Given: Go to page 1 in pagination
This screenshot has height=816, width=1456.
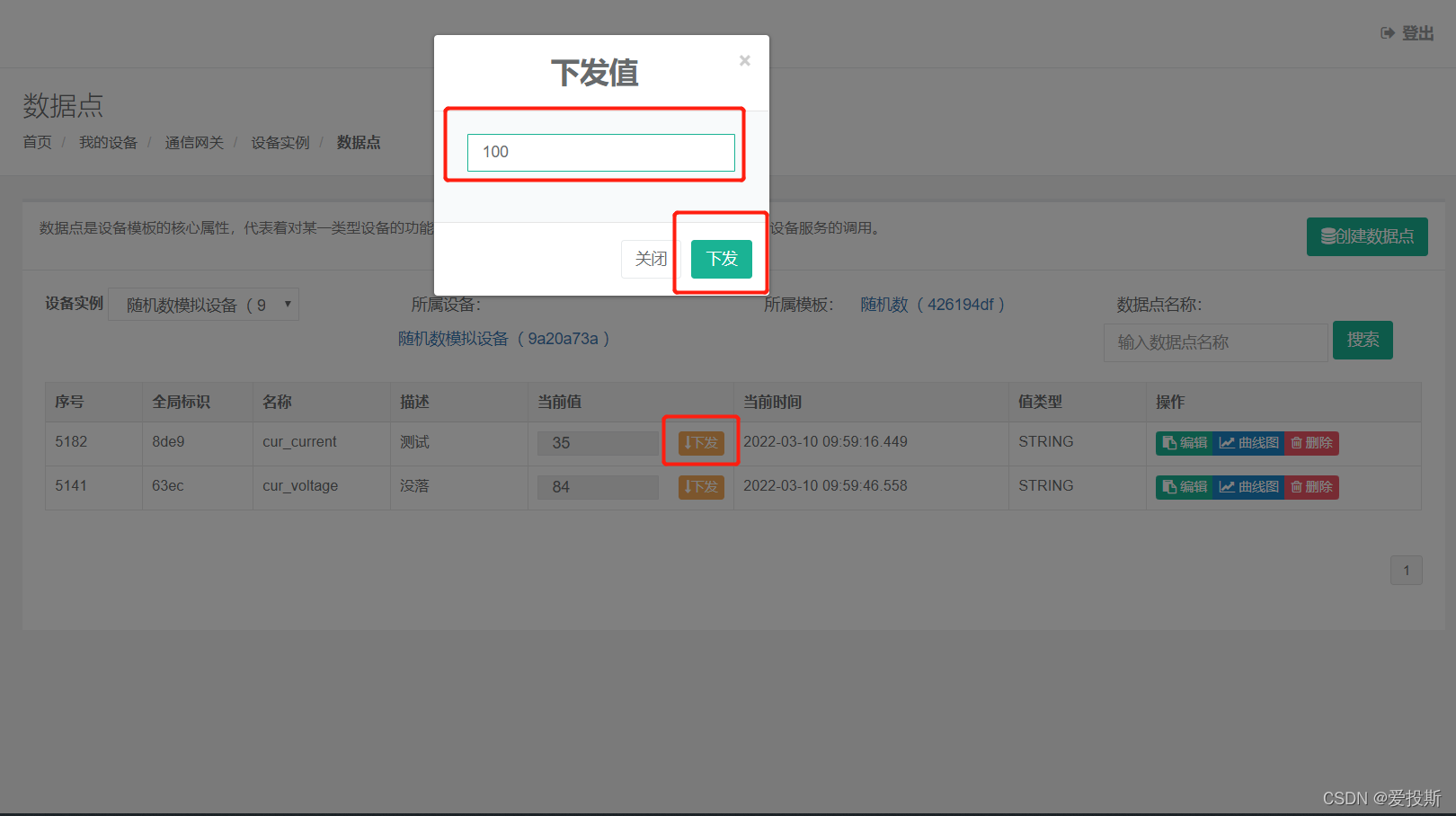Looking at the screenshot, I should tap(1407, 570).
